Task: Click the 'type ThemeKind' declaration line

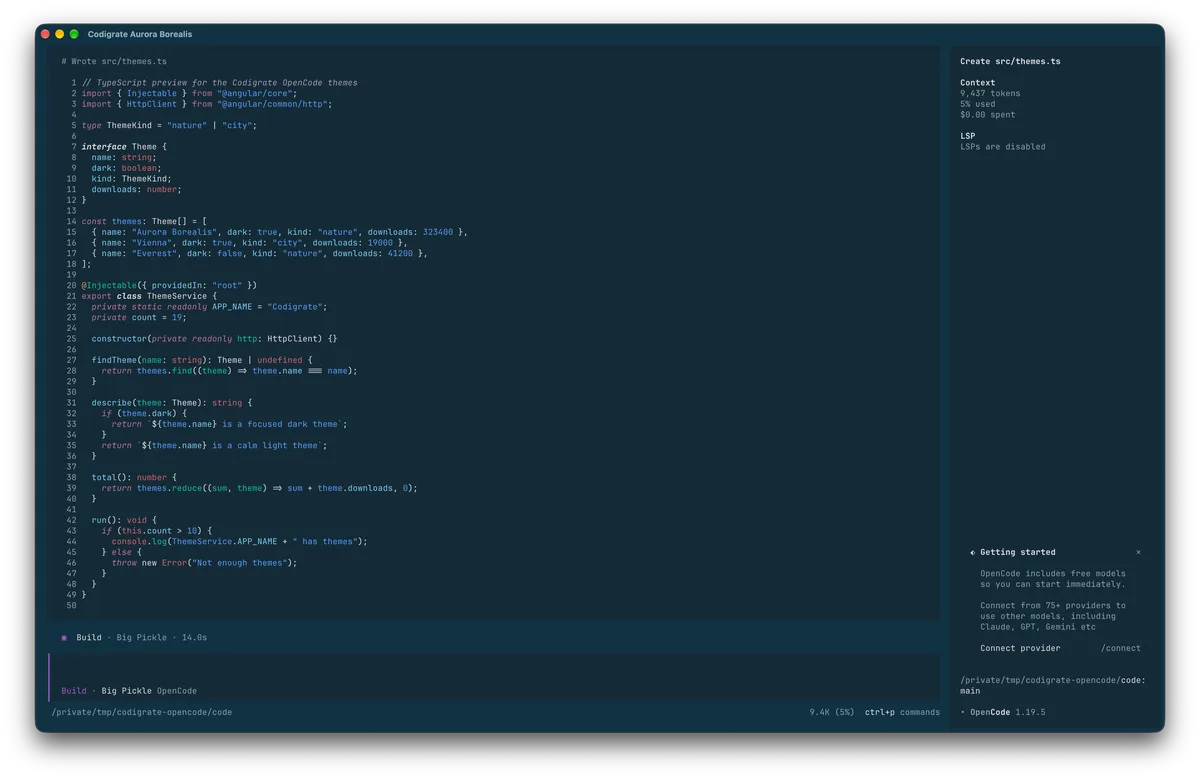Action: click(x=169, y=125)
